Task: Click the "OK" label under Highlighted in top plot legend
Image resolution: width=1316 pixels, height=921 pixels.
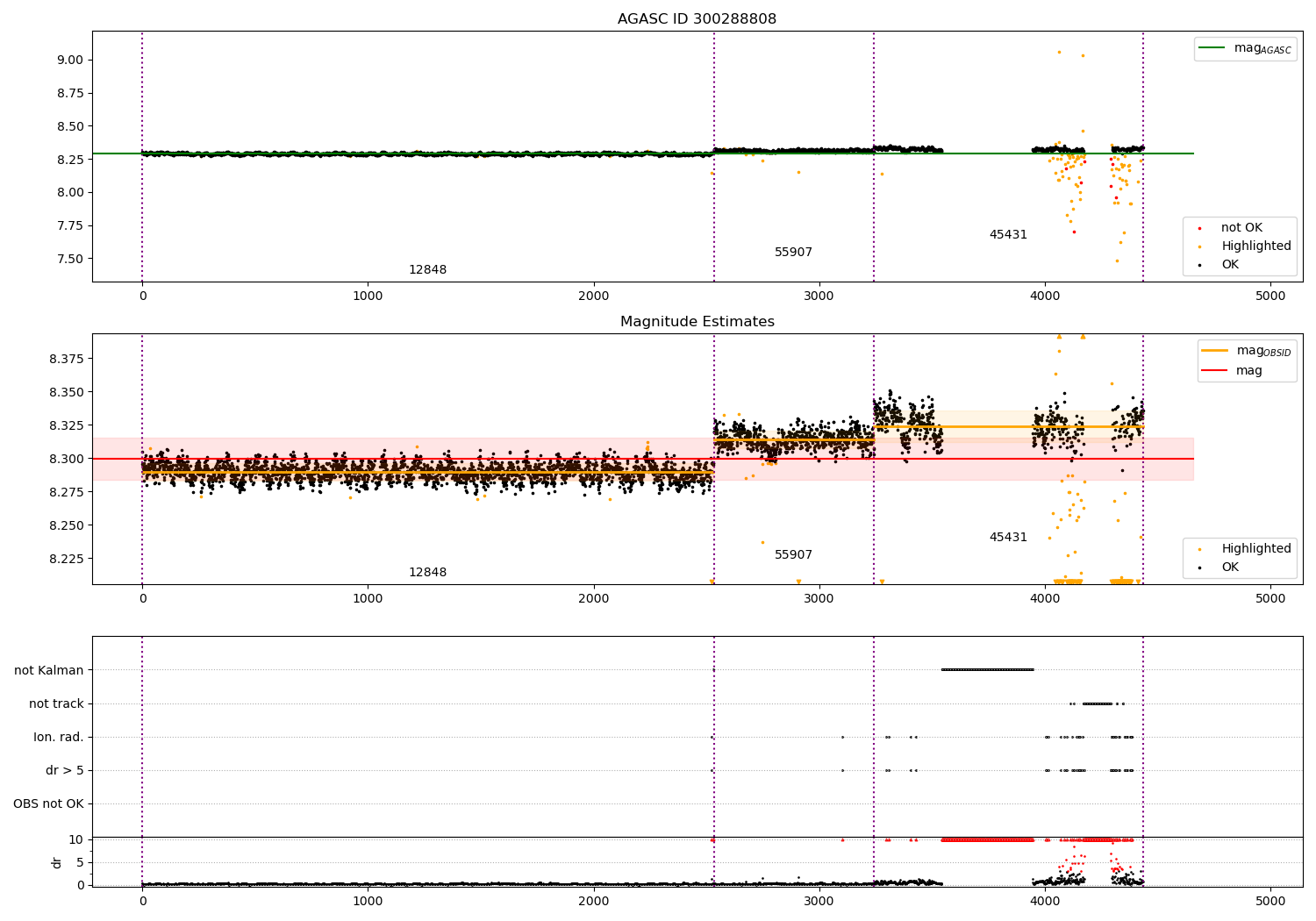Action: (x=1230, y=265)
